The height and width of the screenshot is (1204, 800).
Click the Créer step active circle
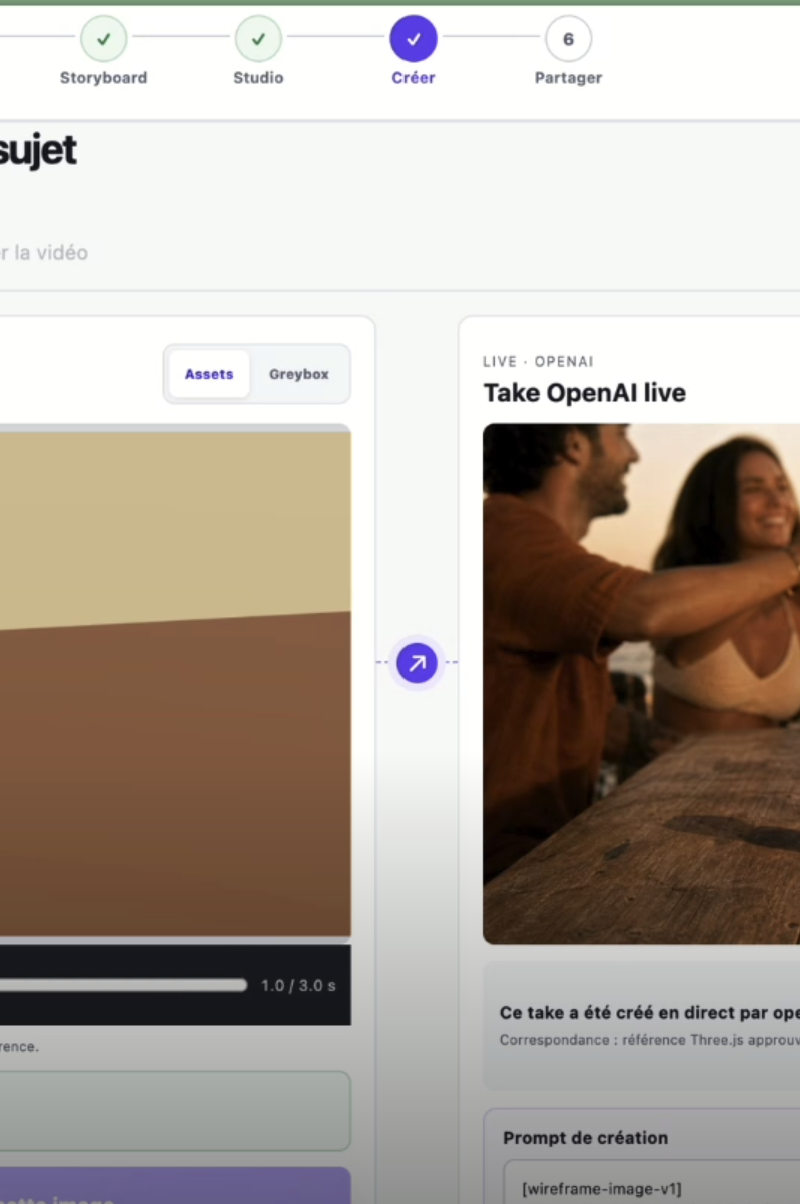pos(413,39)
